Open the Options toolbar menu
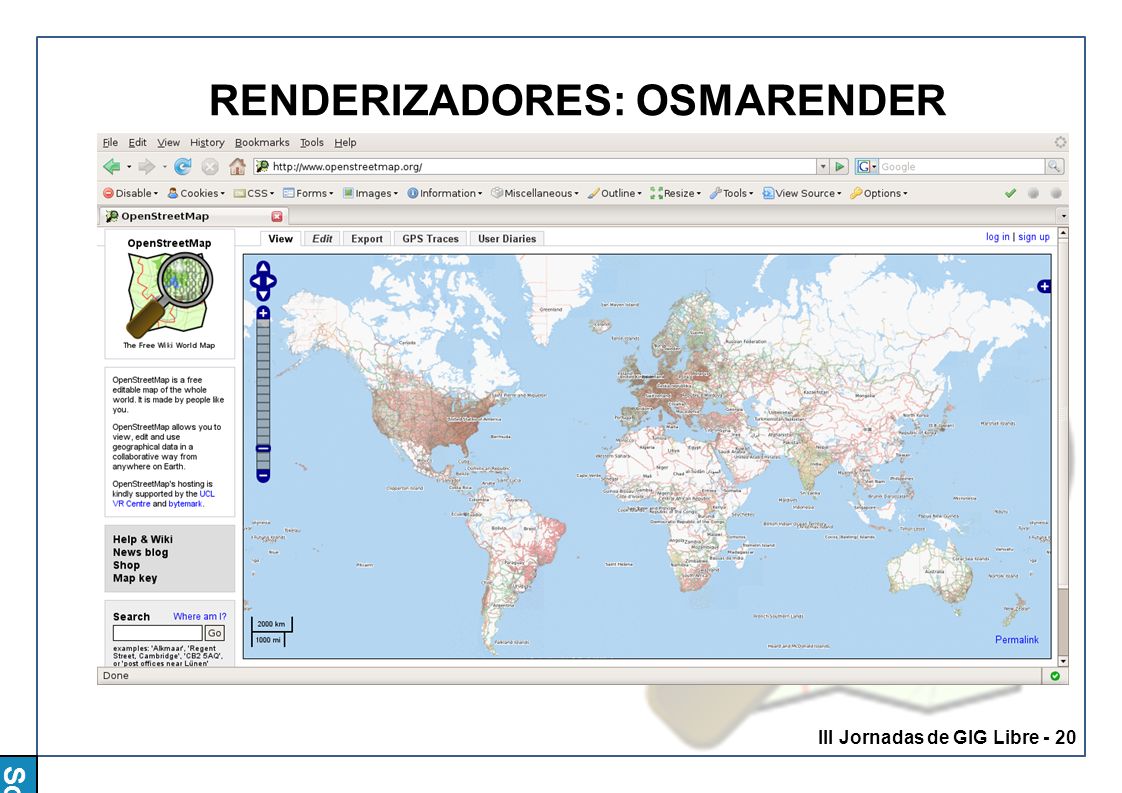Image resolution: width=1122 pixels, height=793 pixels. 879,193
